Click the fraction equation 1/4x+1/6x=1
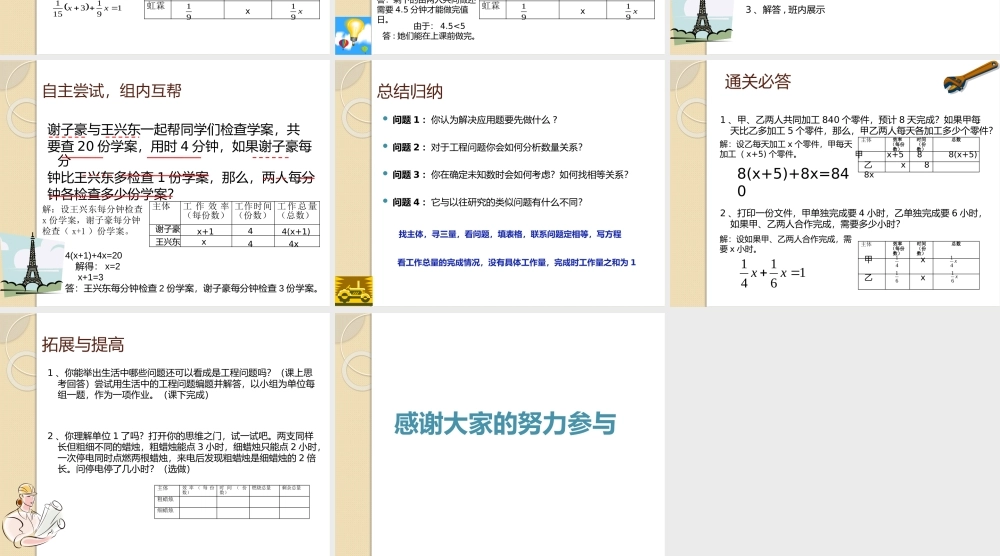This screenshot has width=1000, height=556. point(772,273)
